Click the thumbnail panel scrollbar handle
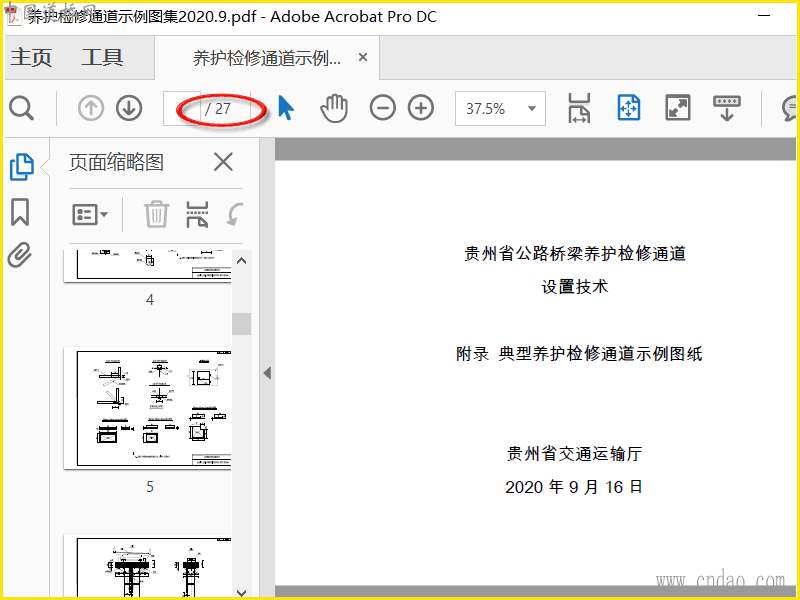Screen dimensions: 800x600 click(241, 324)
